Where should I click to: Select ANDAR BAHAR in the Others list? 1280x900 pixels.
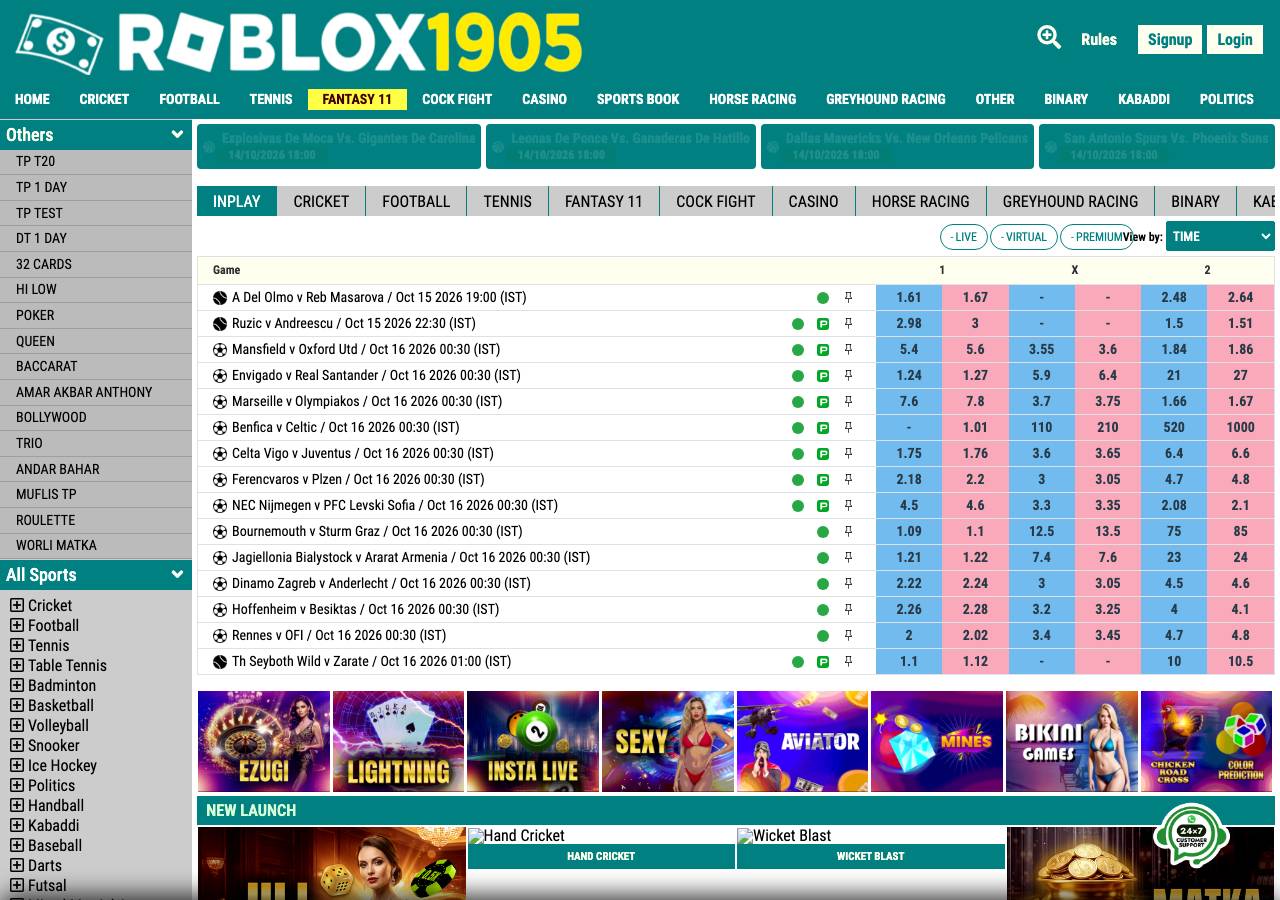coord(96,469)
